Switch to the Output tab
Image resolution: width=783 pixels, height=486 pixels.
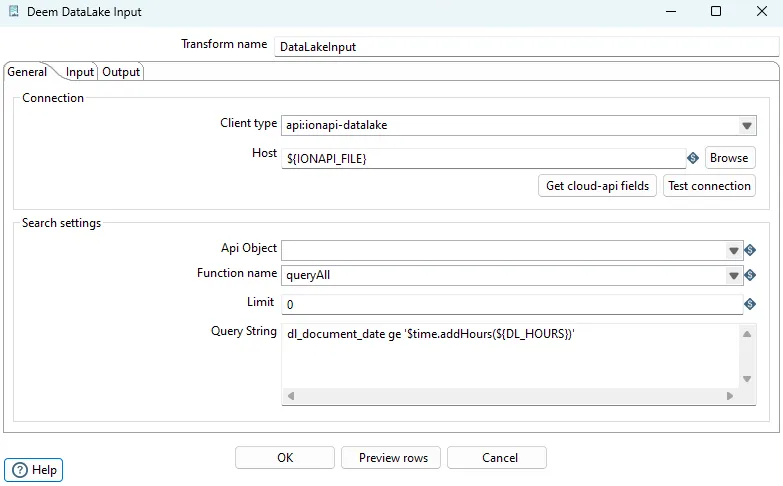(x=121, y=72)
